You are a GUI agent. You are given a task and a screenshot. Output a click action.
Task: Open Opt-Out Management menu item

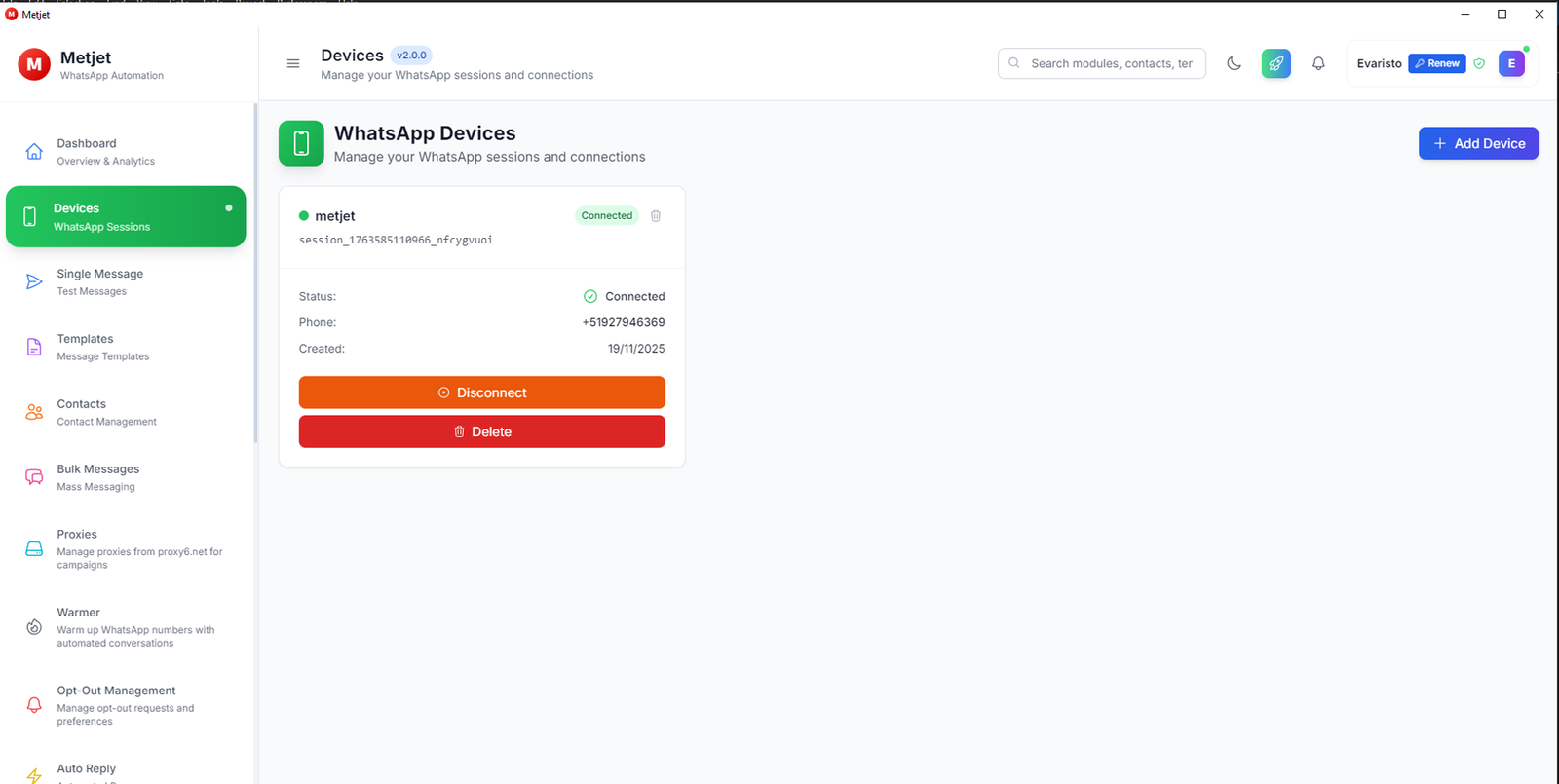[126, 705]
